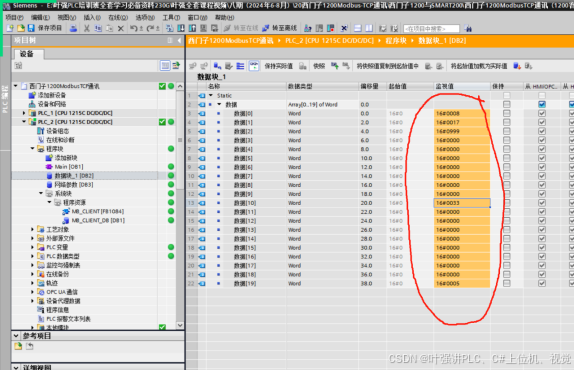Click the Print toolbar icon
Screen dimensions: 575x370
73,28
